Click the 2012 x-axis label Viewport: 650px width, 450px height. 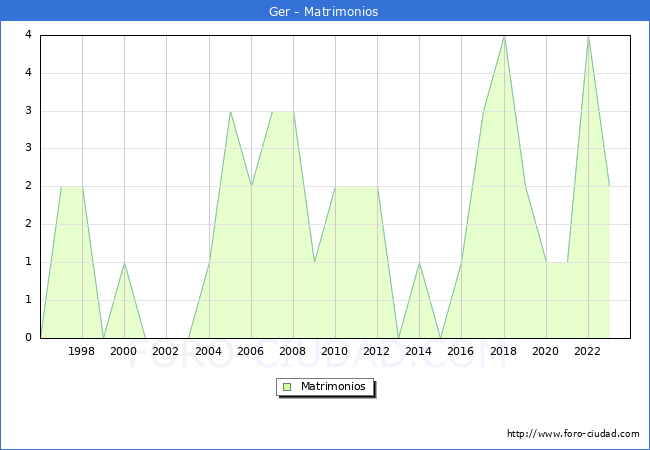[x=376, y=351]
